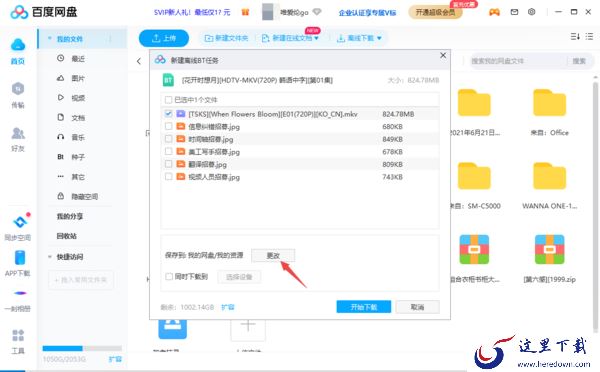Check the 678KB jpg file checkbox
600x372 pixels.
168,151
